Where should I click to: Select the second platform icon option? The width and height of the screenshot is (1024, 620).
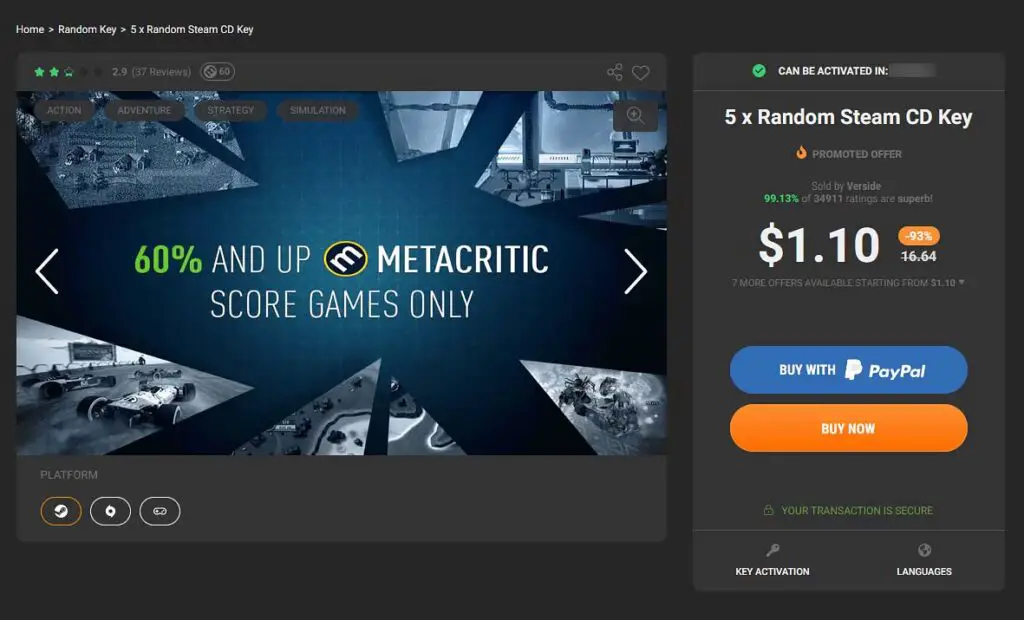click(x=110, y=511)
